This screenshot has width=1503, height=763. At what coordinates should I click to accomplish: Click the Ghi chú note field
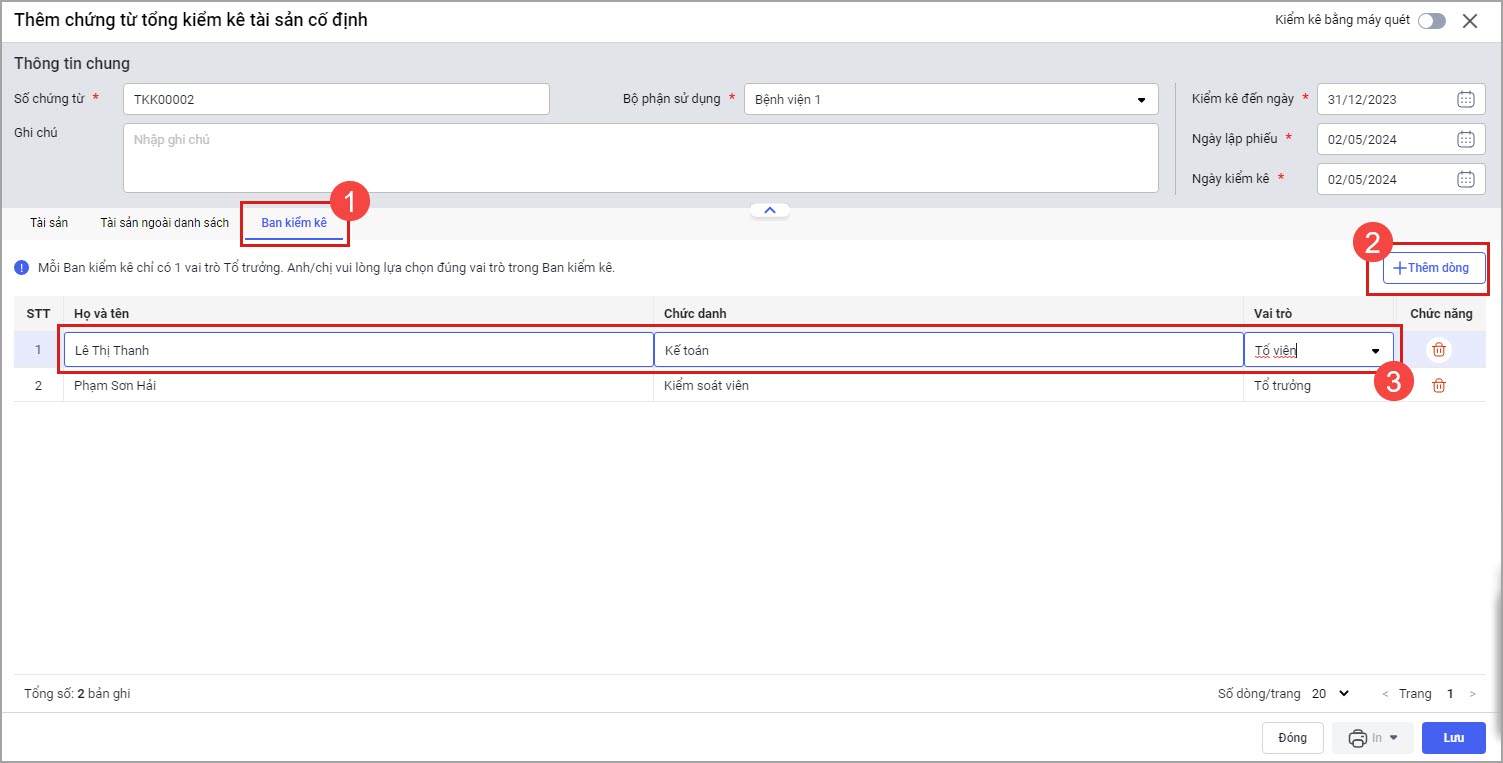pos(640,157)
